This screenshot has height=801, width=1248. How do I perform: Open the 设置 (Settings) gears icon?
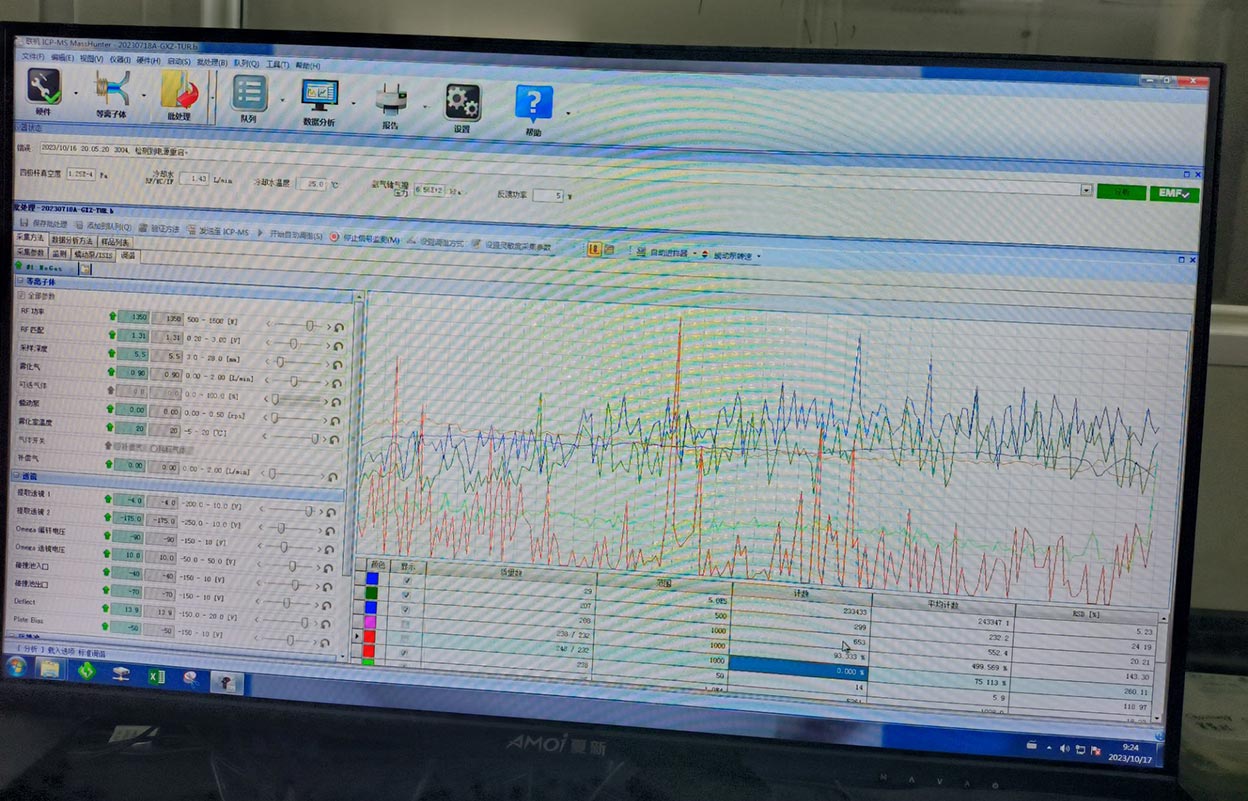(x=462, y=103)
